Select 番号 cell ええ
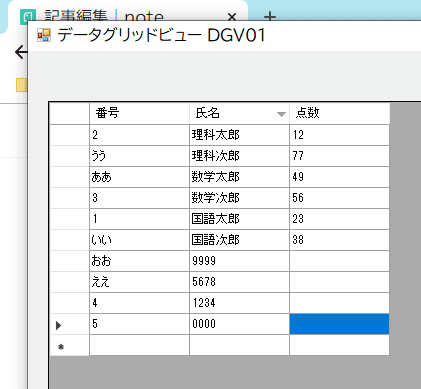Screen dimensions: 421x389 coord(139,282)
